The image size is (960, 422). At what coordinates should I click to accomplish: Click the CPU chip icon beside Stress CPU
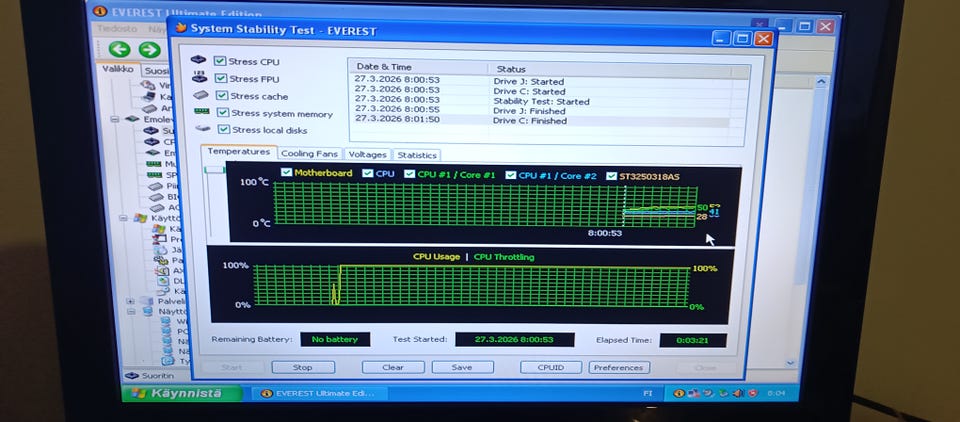coord(198,60)
